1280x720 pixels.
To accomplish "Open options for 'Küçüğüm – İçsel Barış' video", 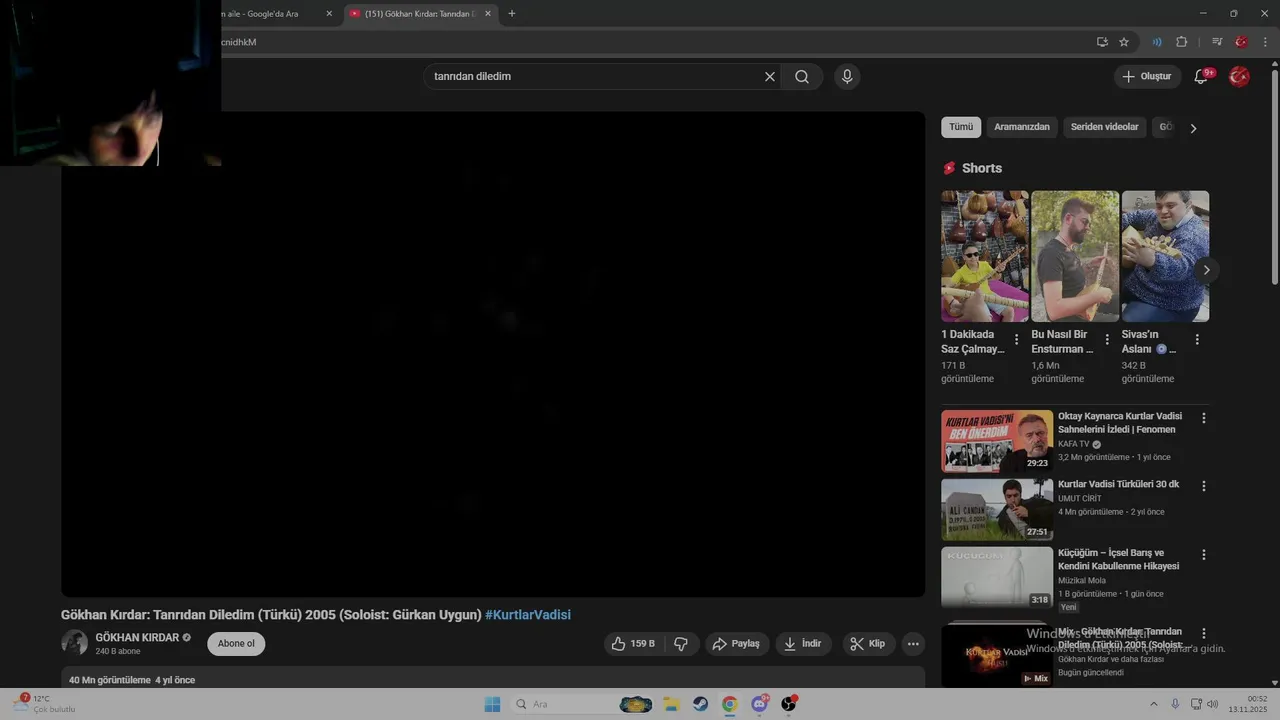I will 1204,554.
